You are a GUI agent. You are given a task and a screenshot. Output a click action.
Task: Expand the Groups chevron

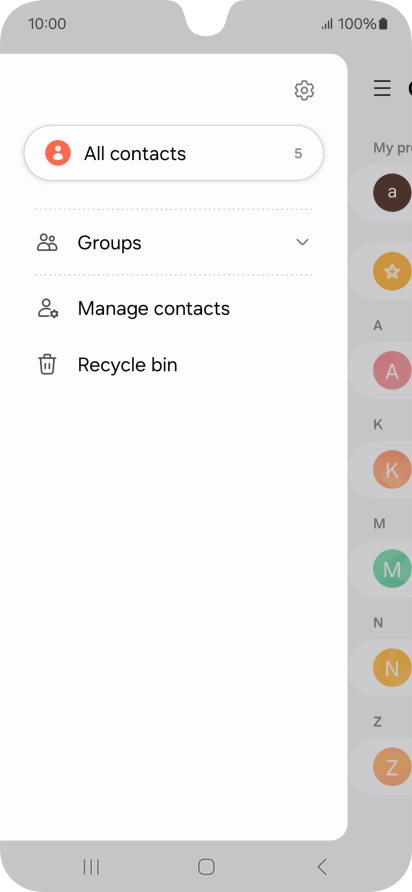pos(302,242)
